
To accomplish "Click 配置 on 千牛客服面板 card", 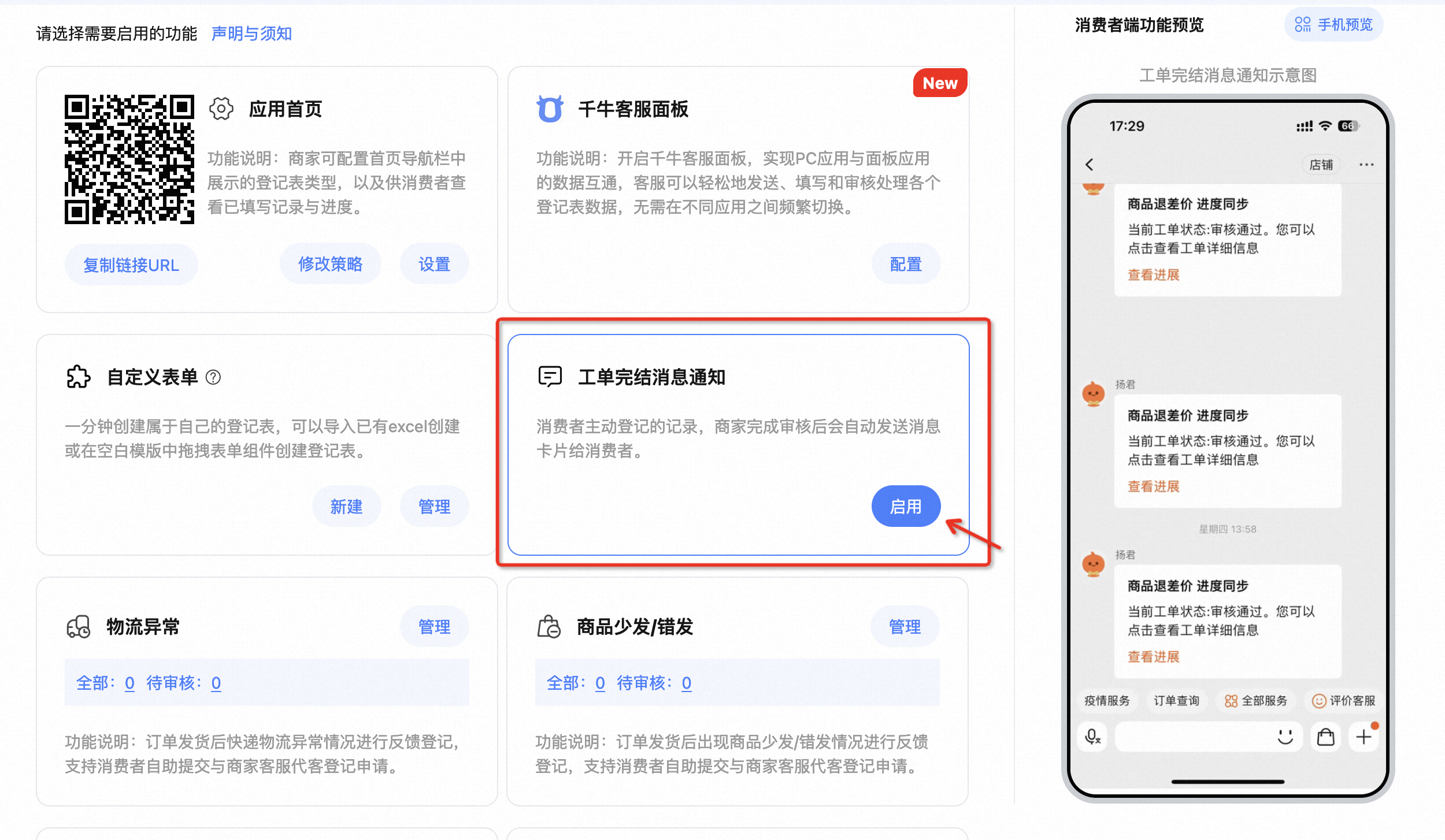I will (906, 264).
